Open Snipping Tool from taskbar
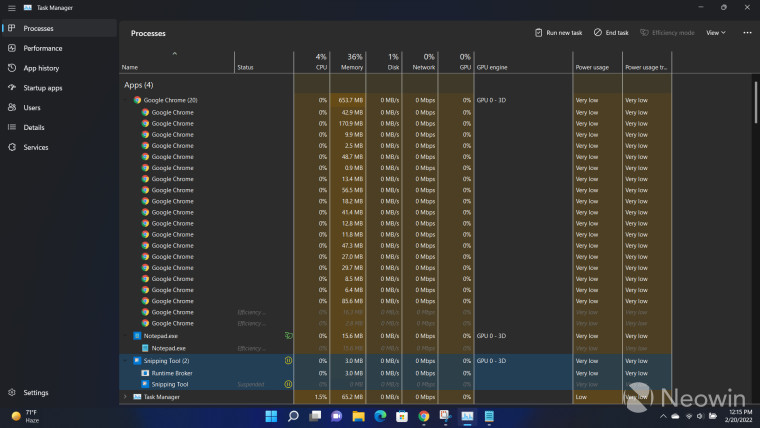This screenshot has width=760, height=428. click(x=445, y=416)
